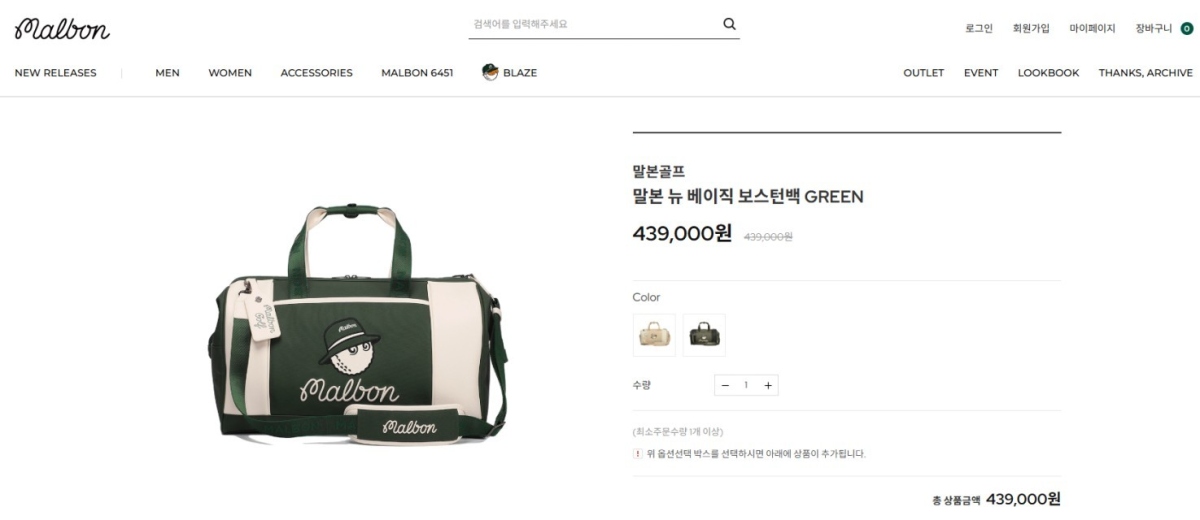Click the search magnifier icon
Image resolution: width=1200 pixels, height=520 pixels.
pyautogui.click(x=729, y=24)
